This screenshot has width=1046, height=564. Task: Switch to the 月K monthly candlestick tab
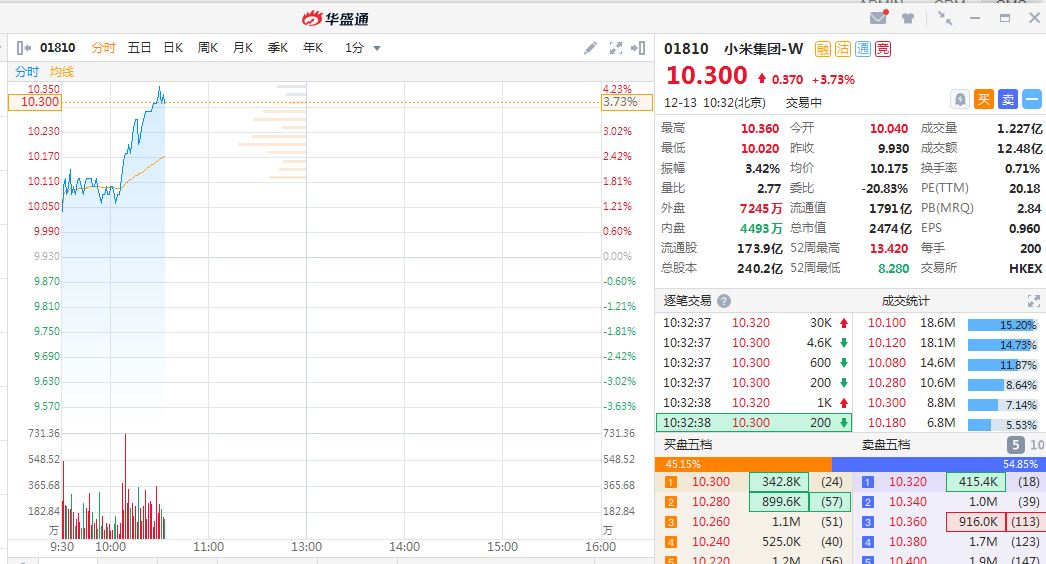[243, 47]
